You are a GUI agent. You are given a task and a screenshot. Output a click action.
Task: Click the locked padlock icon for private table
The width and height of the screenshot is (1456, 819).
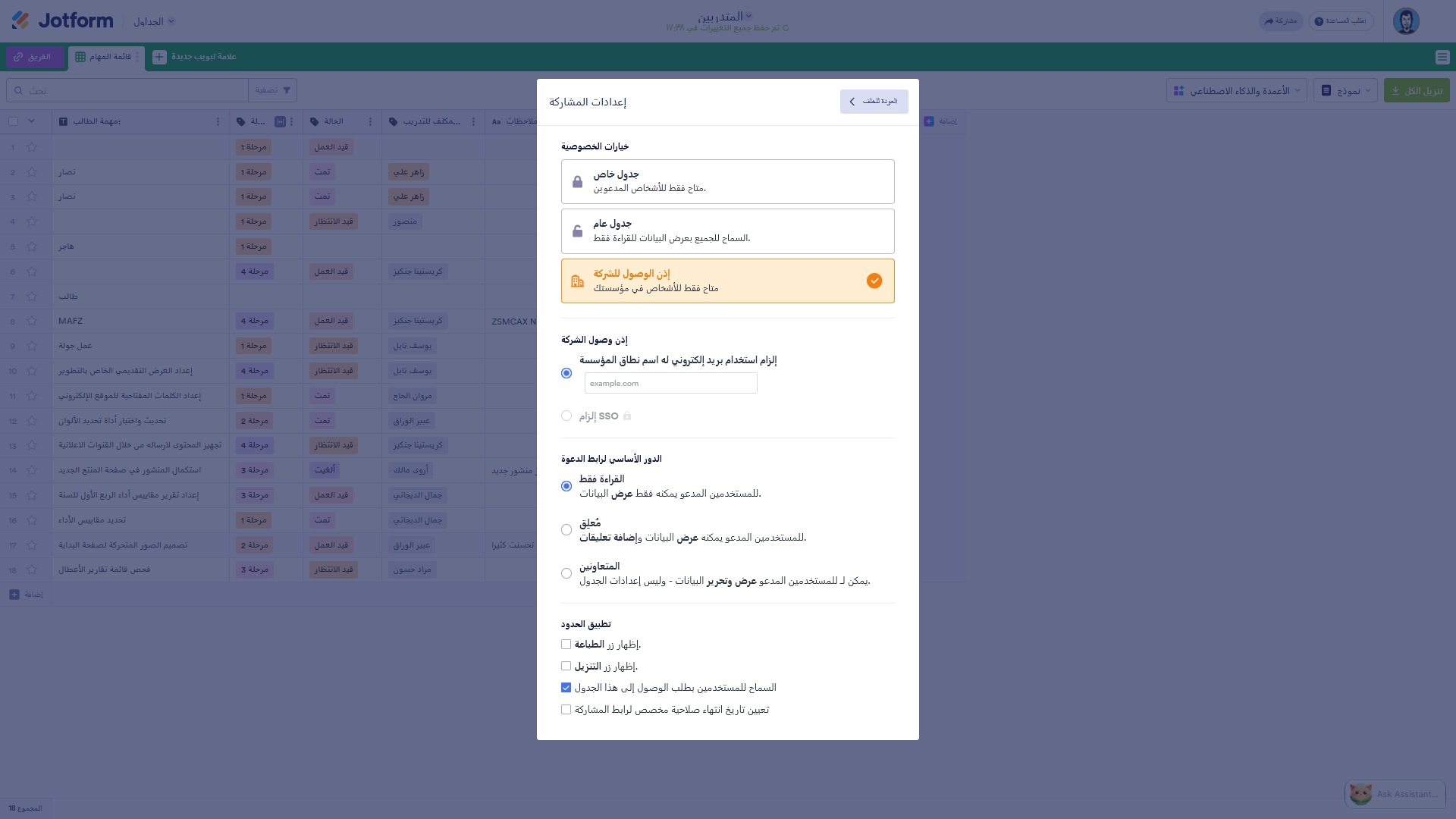click(x=577, y=182)
